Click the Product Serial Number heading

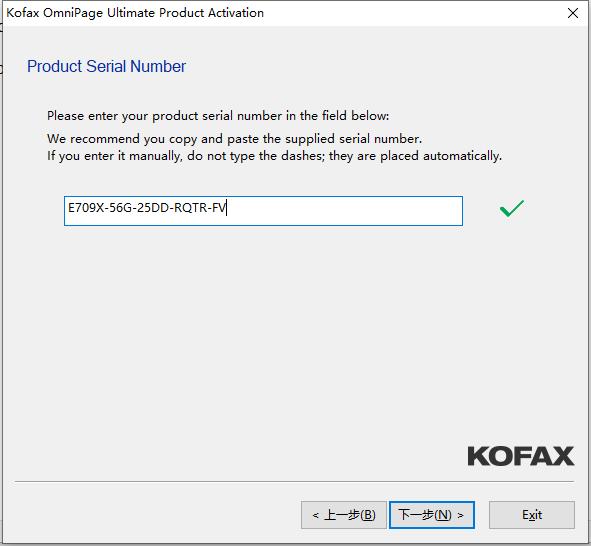pyautogui.click(x=106, y=67)
